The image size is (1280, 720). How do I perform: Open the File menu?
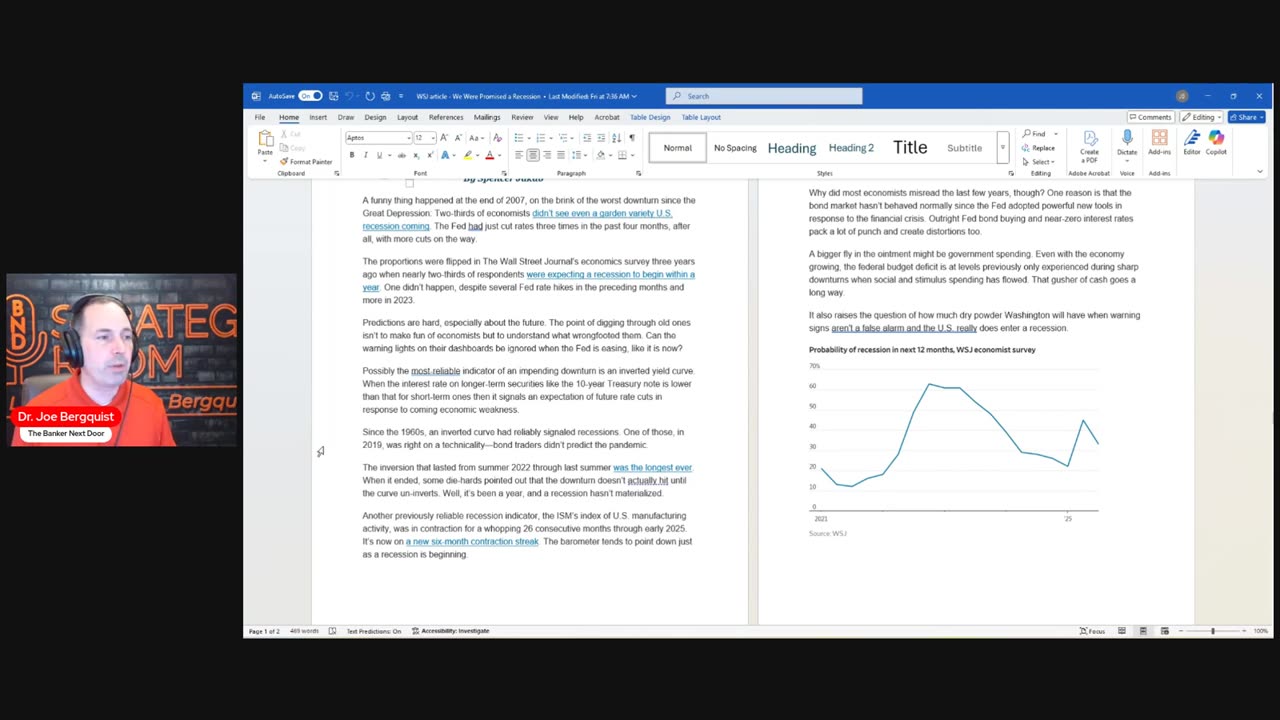click(260, 117)
